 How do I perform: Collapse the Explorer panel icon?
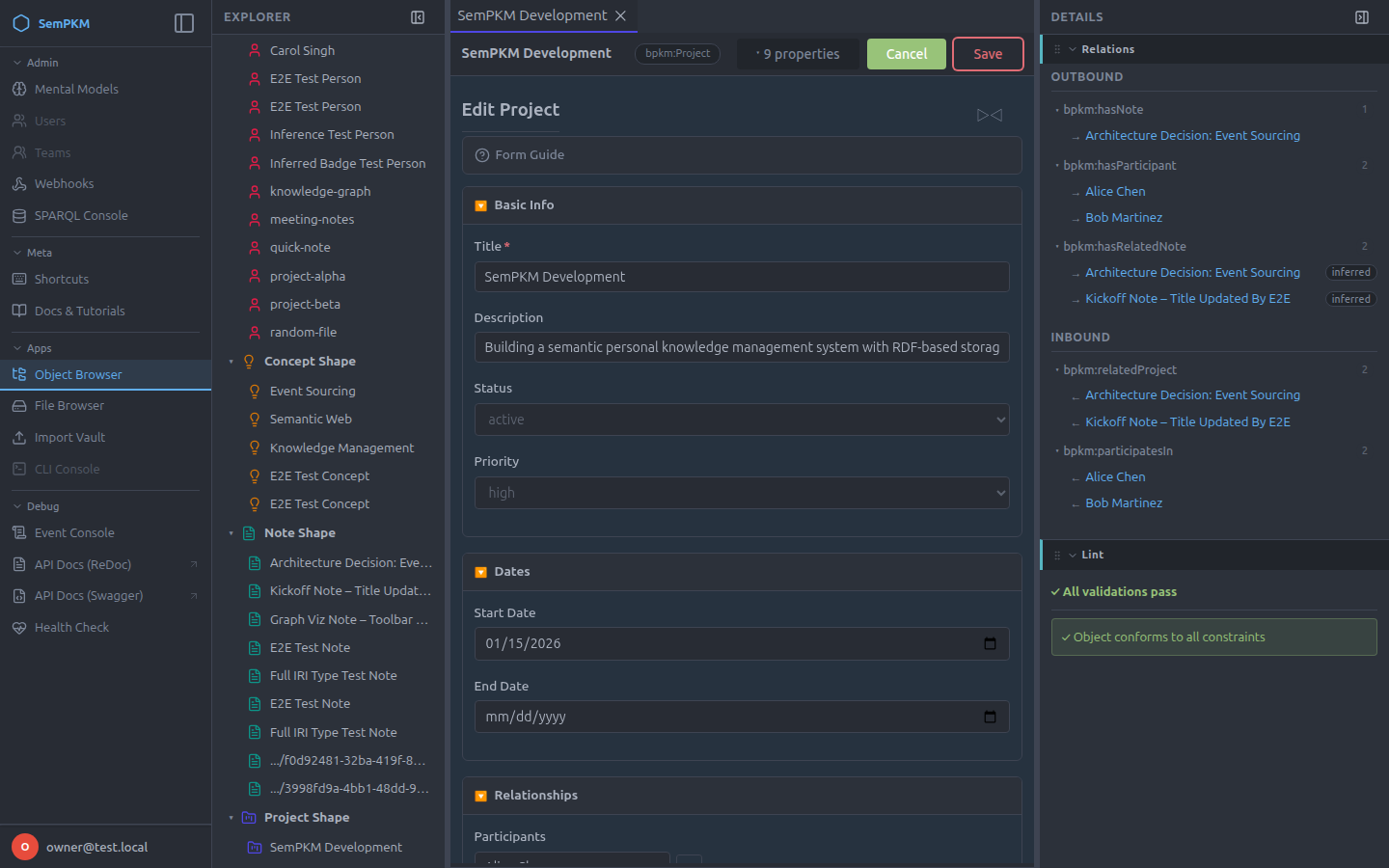click(x=418, y=17)
